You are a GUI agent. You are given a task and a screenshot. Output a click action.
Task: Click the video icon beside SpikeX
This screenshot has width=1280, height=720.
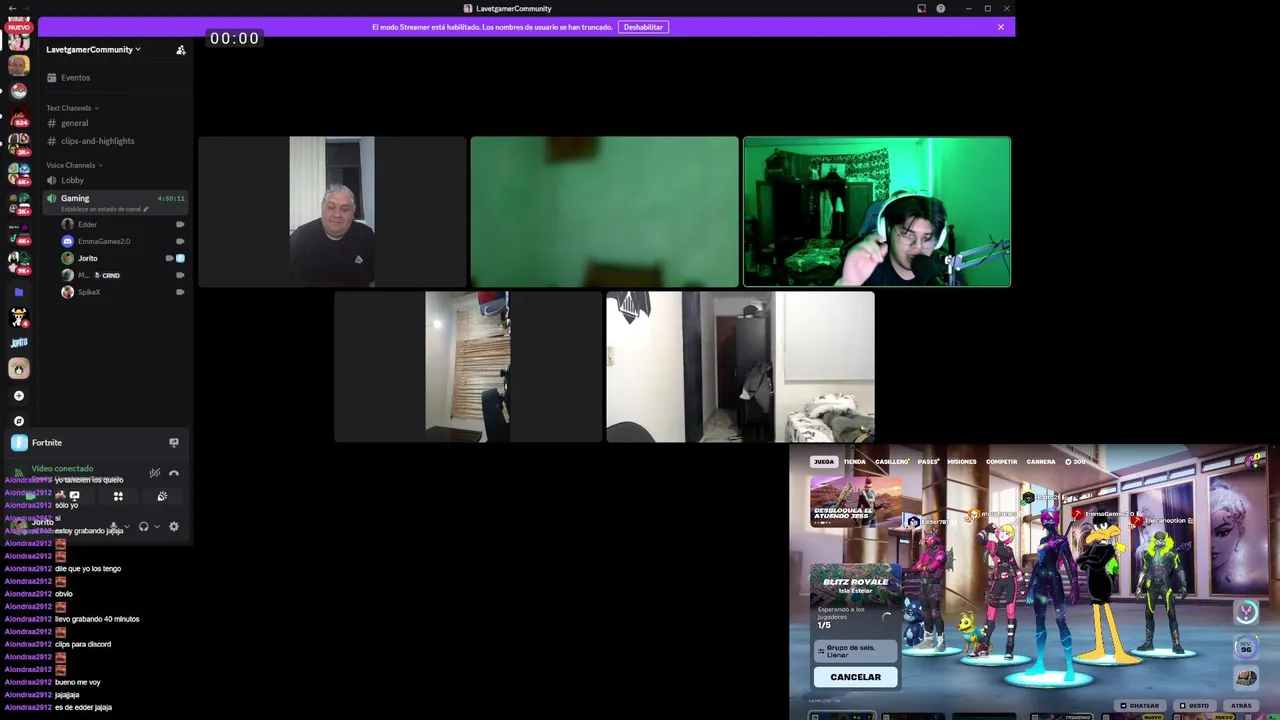pyautogui.click(x=180, y=292)
